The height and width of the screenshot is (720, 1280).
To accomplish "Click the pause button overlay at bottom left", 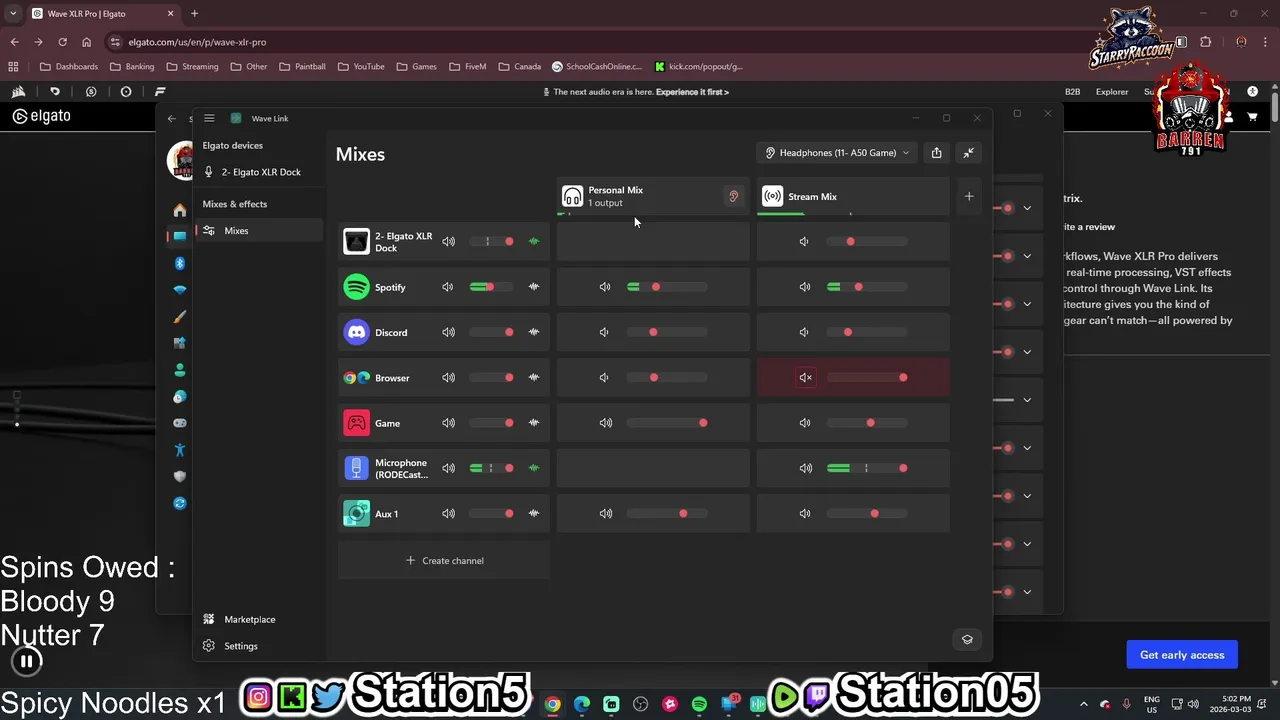I will pyautogui.click(x=27, y=660).
